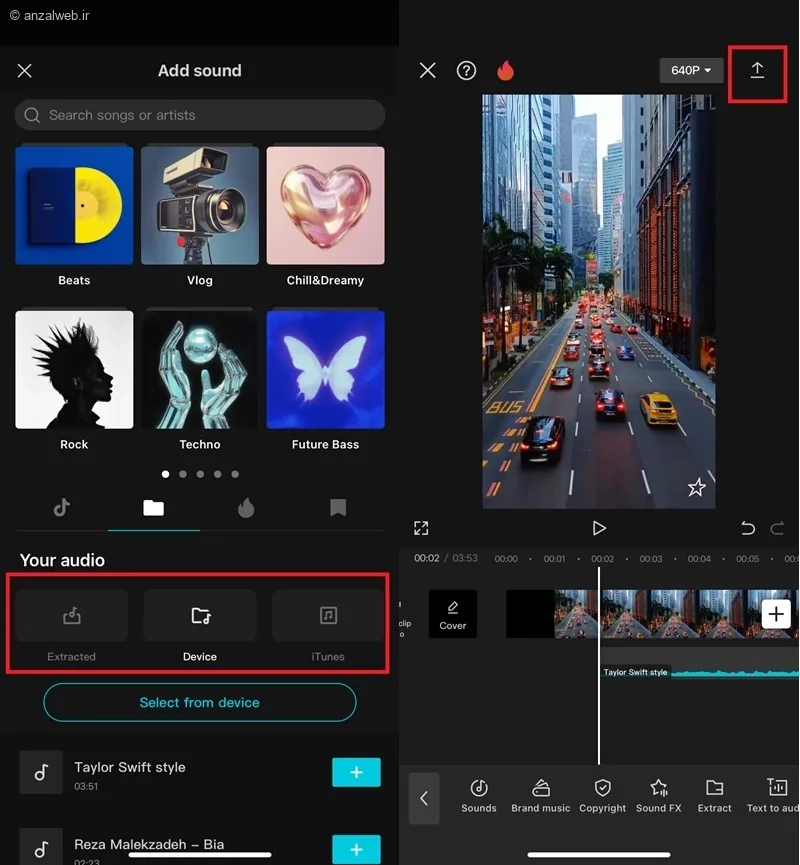The height and width of the screenshot is (865, 800).
Task: Add clip with plus button on timeline
Action: (x=776, y=613)
